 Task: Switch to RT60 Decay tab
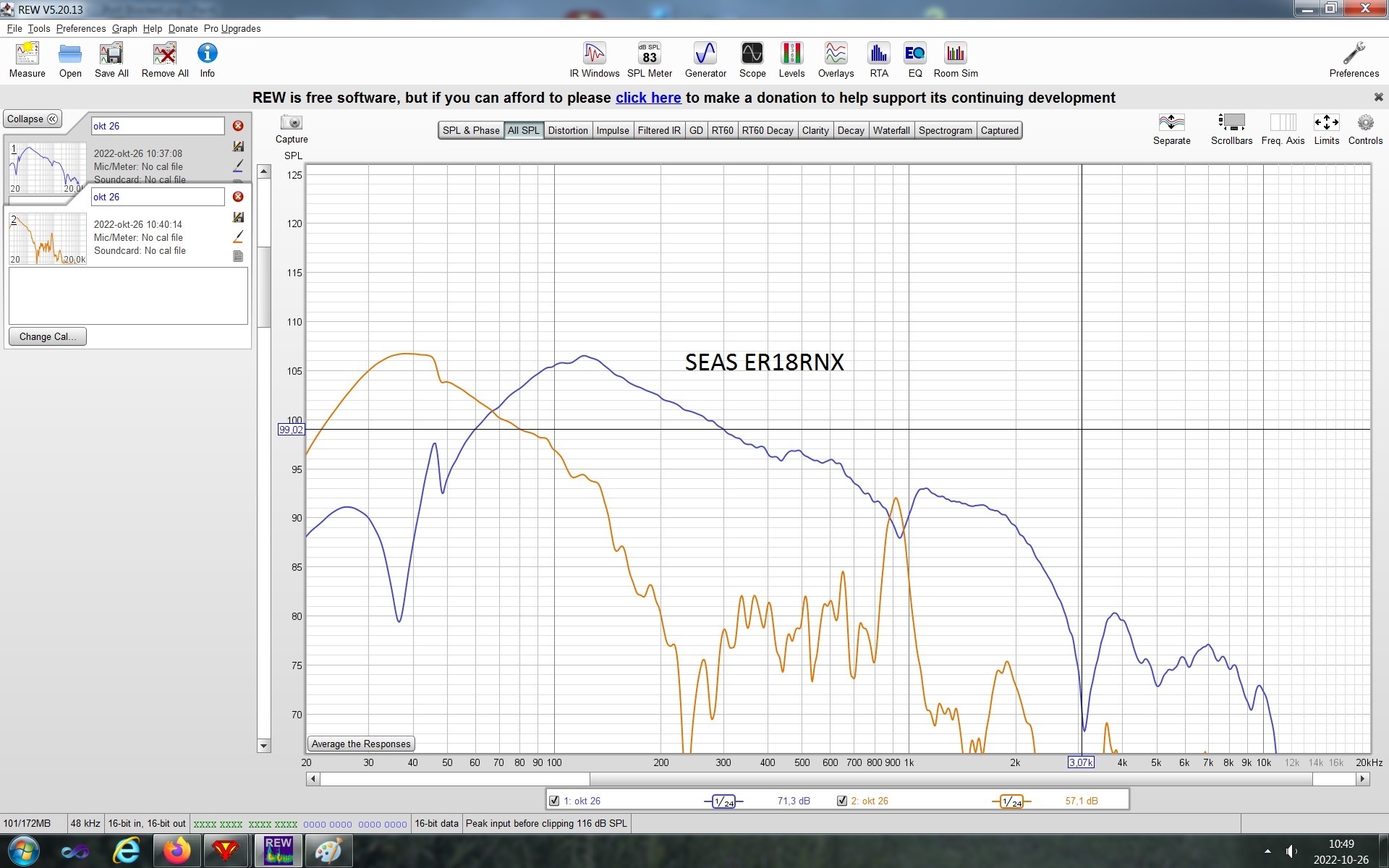coord(768,130)
